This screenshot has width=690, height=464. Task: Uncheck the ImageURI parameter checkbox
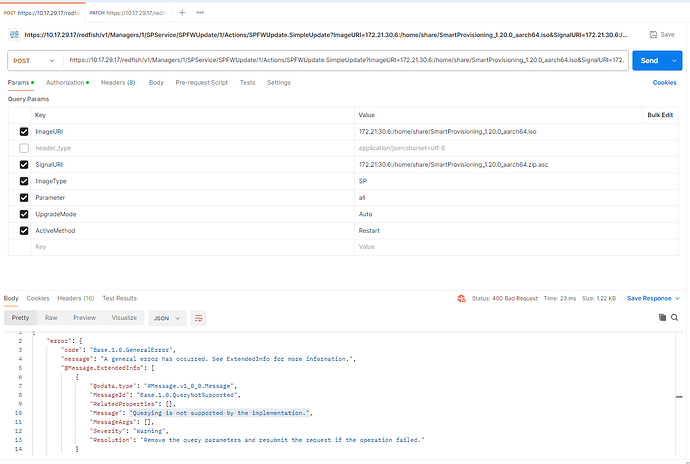click(24, 132)
